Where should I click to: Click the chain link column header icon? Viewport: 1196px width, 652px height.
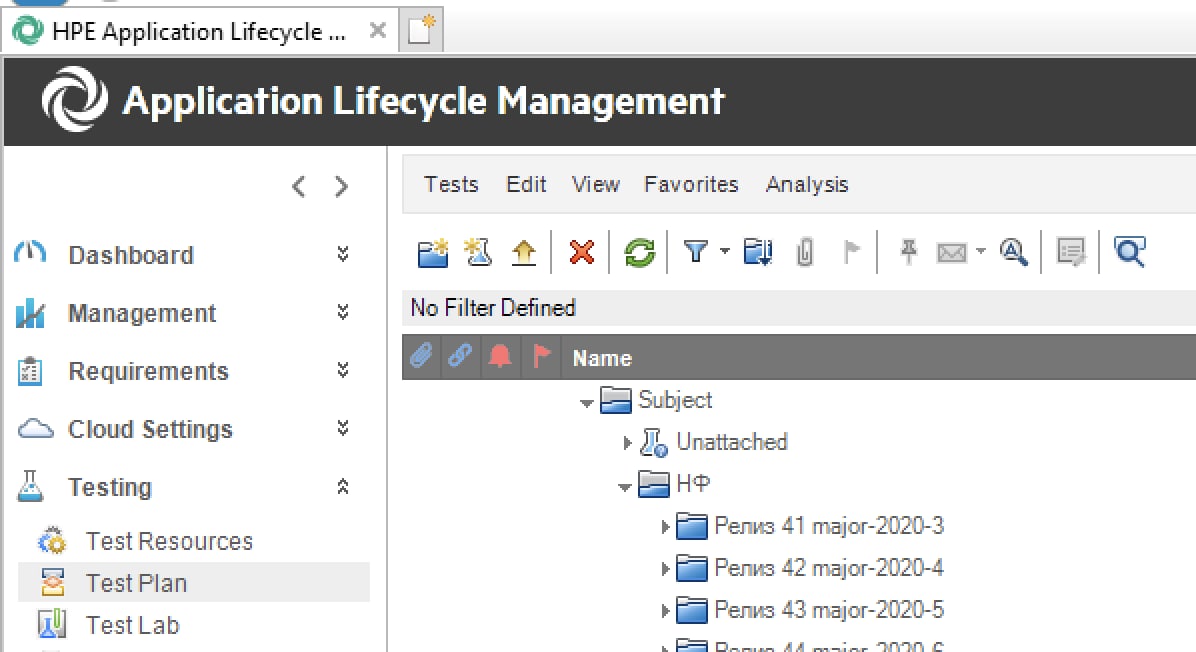pos(460,355)
